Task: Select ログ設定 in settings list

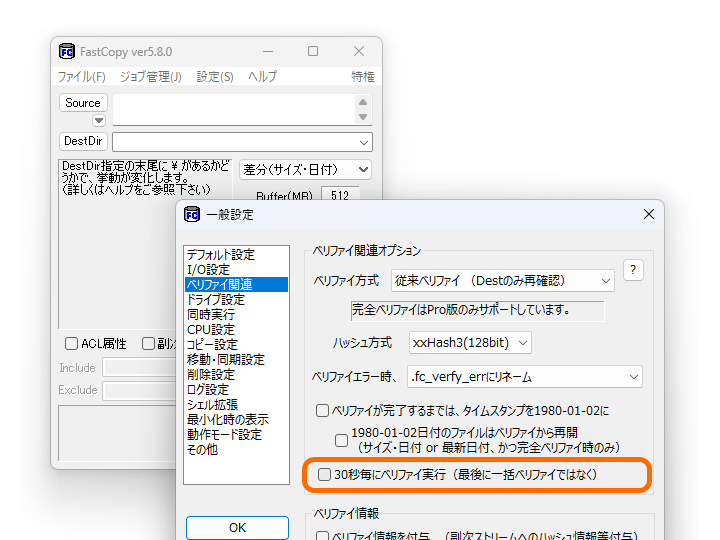Action: 236,389
